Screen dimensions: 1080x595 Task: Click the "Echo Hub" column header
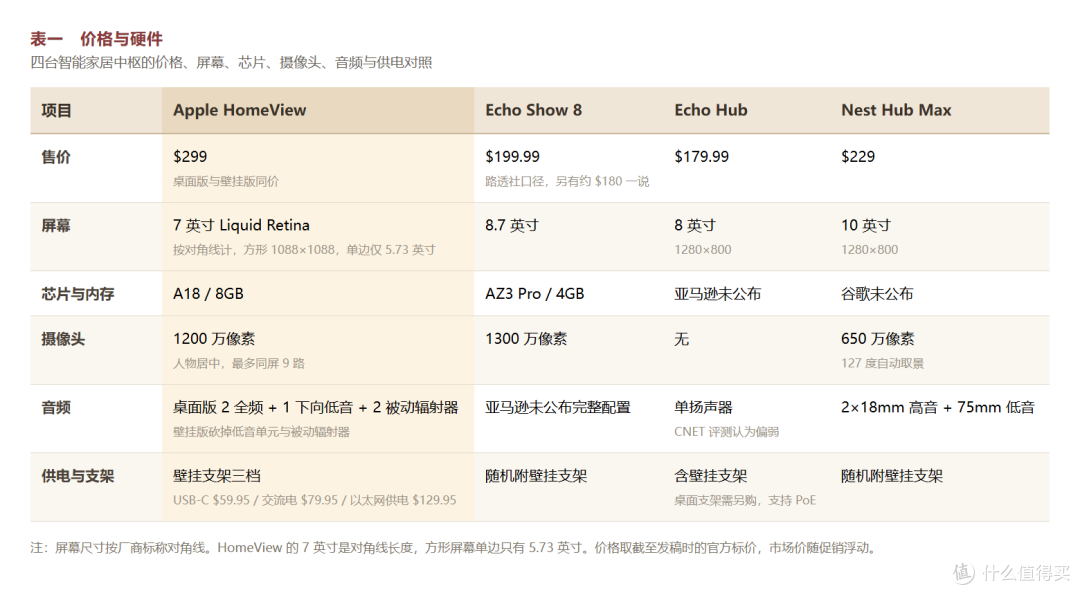[x=711, y=110]
